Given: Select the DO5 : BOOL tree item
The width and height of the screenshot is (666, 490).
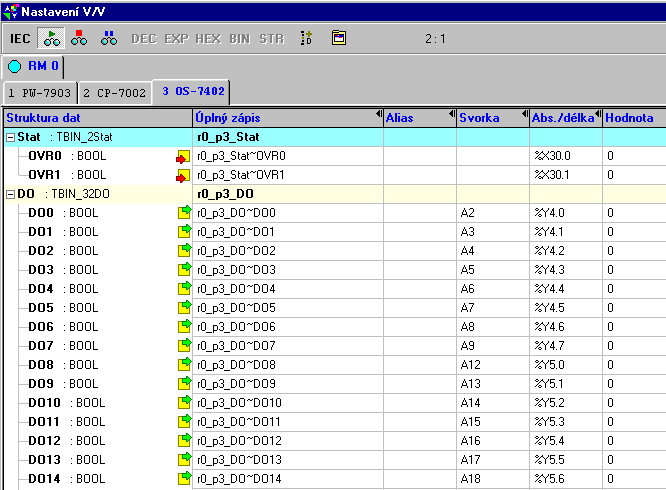Looking at the screenshot, I should [63, 308].
